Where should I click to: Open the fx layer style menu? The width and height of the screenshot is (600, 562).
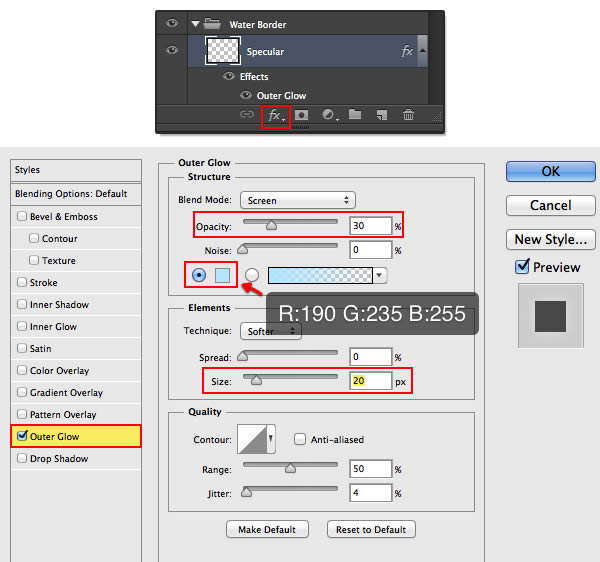click(276, 116)
